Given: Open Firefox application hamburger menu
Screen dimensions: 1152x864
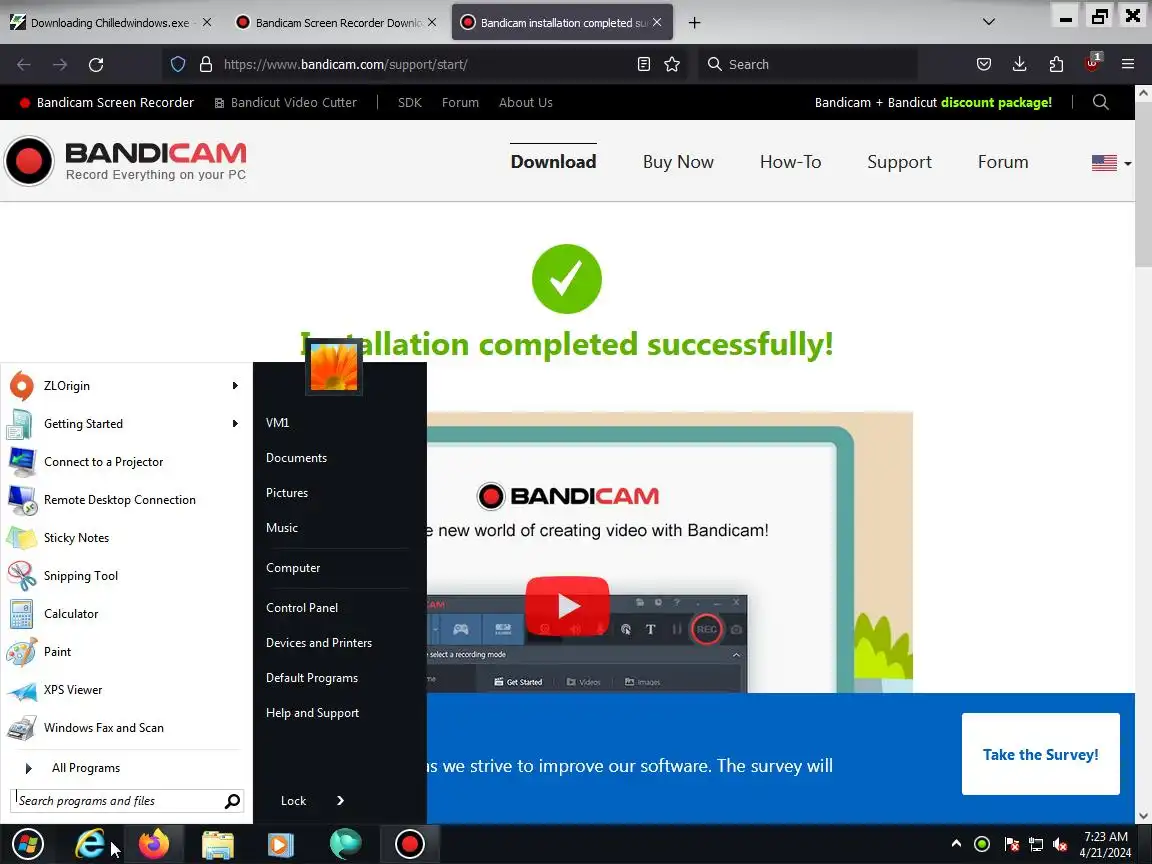Looking at the screenshot, I should click(1128, 65).
